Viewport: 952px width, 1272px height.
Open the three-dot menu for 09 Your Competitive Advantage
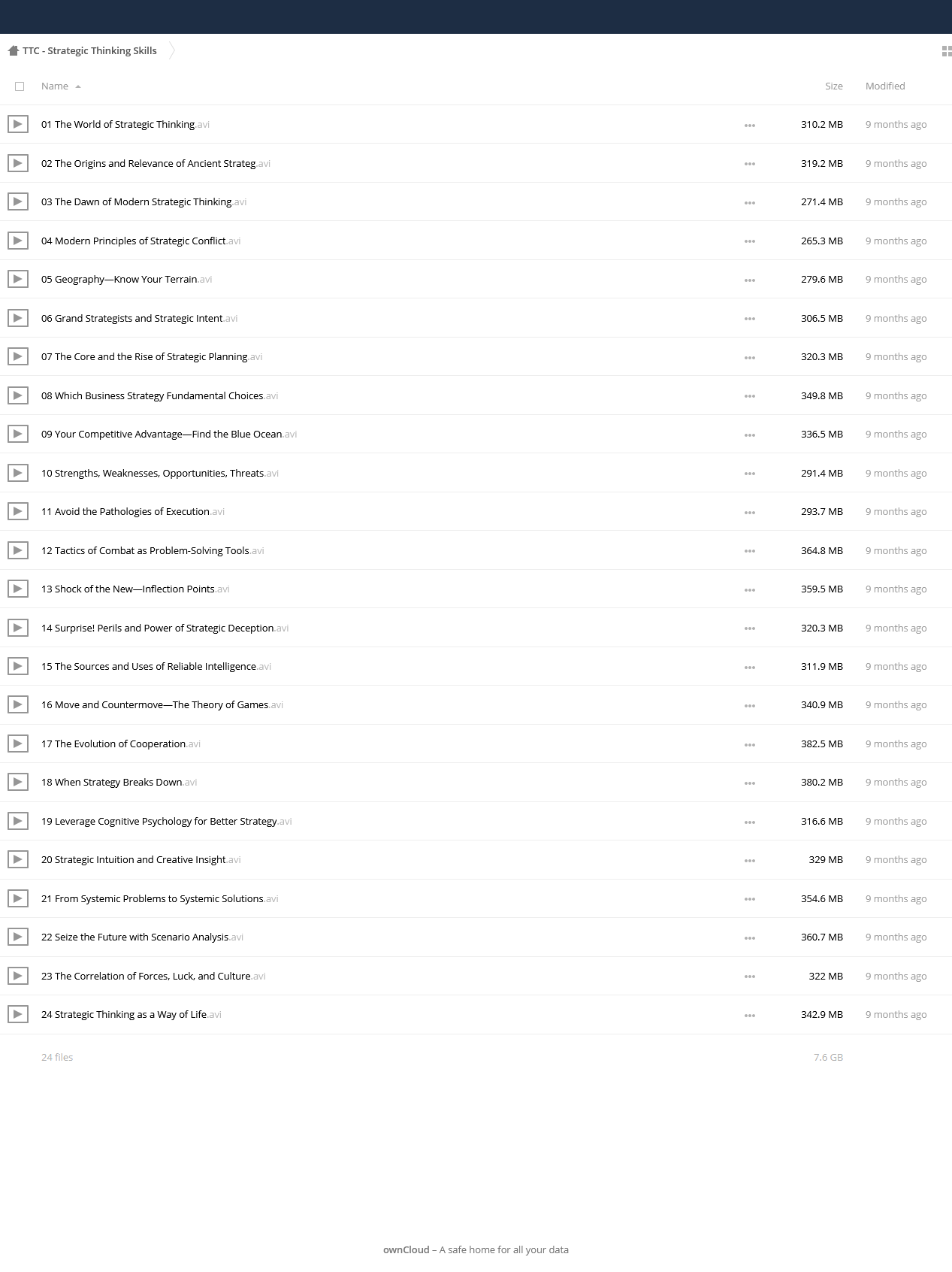[749, 435]
